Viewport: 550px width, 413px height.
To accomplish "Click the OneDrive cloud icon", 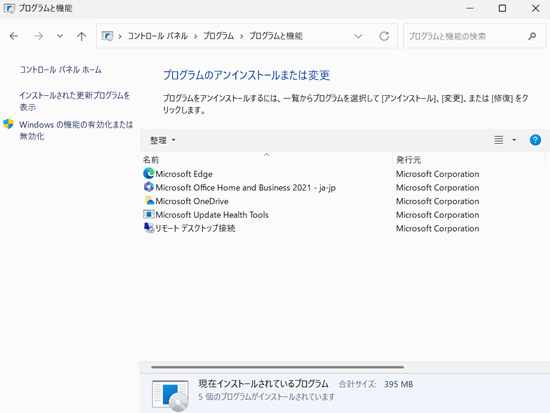I will click(x=149, y=201).
